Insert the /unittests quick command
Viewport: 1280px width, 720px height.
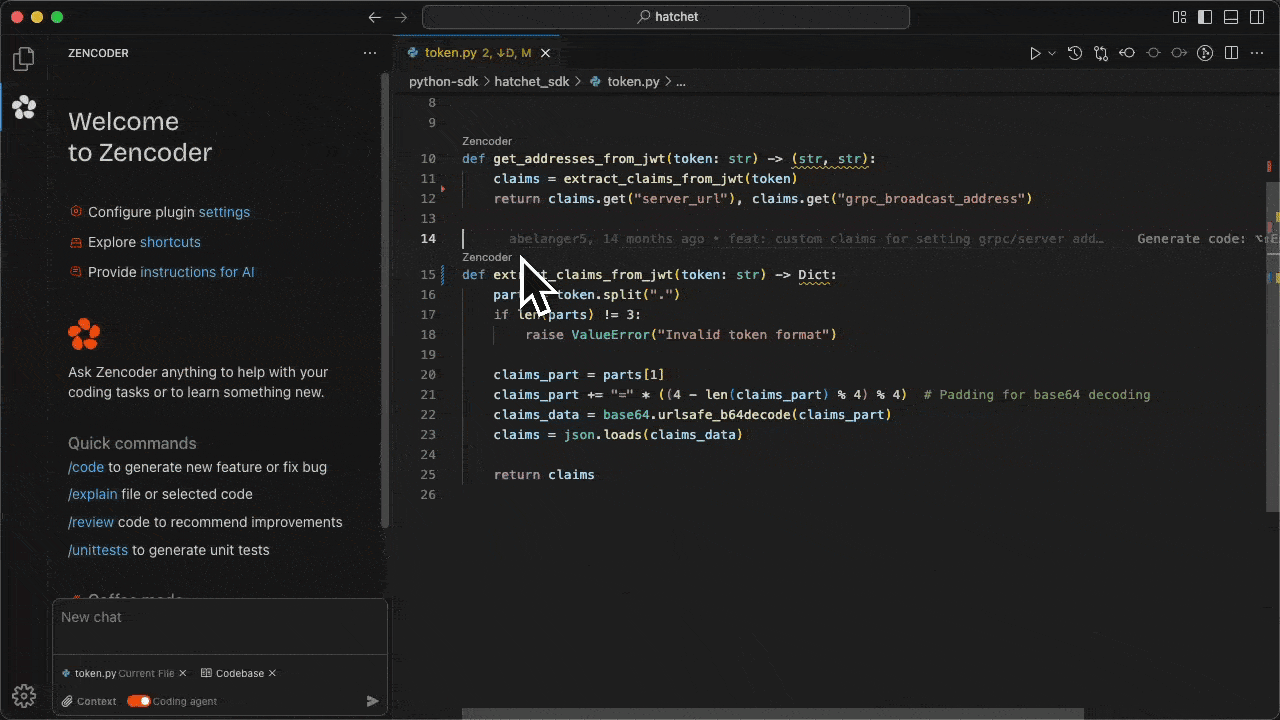pos(98,550)
